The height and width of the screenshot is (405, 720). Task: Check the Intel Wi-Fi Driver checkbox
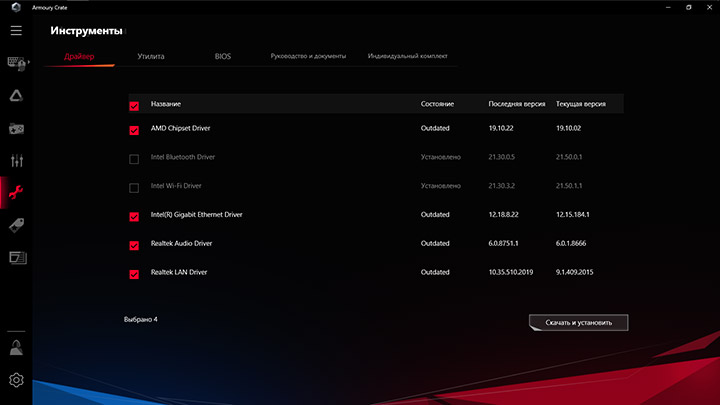click(134, 188)
